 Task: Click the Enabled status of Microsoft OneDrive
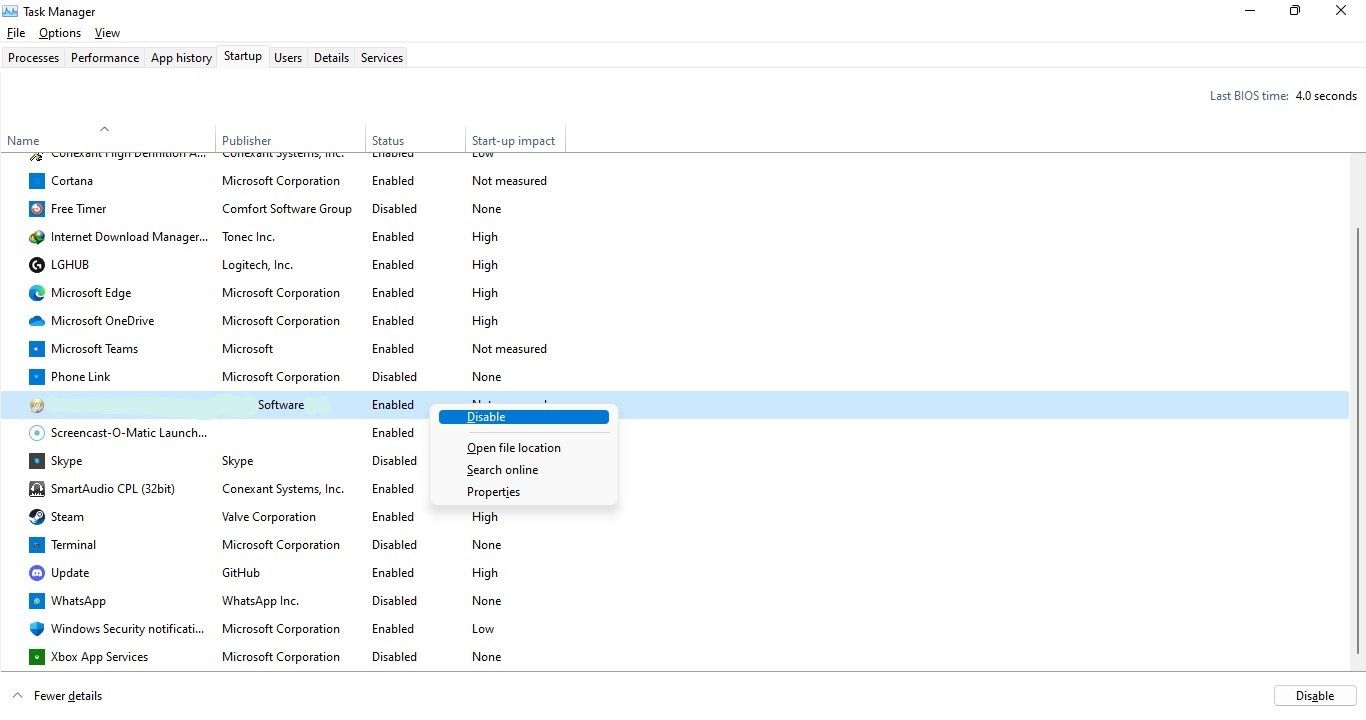(x=393, y=321)
